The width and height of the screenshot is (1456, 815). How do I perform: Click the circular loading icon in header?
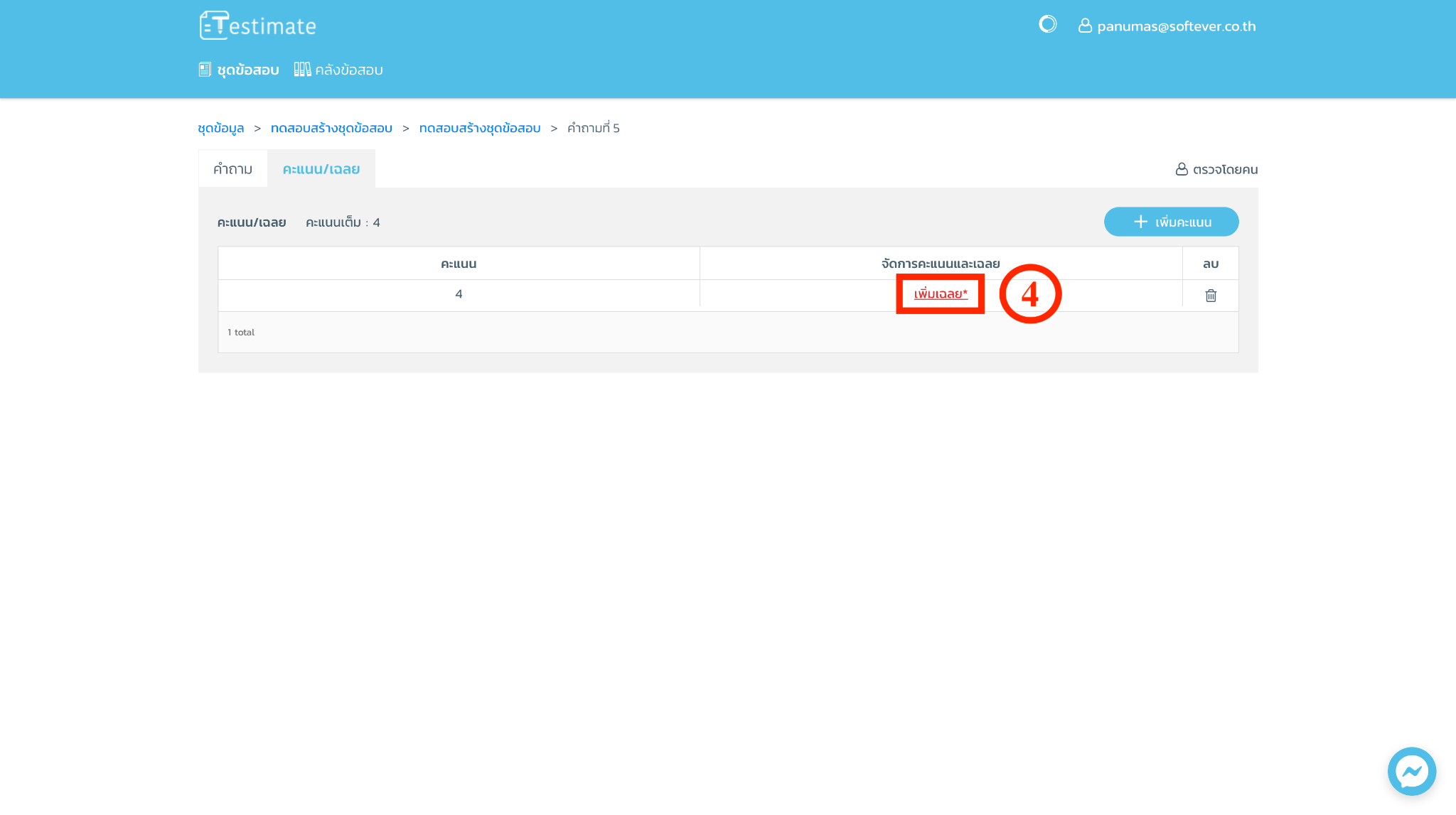1047,25
